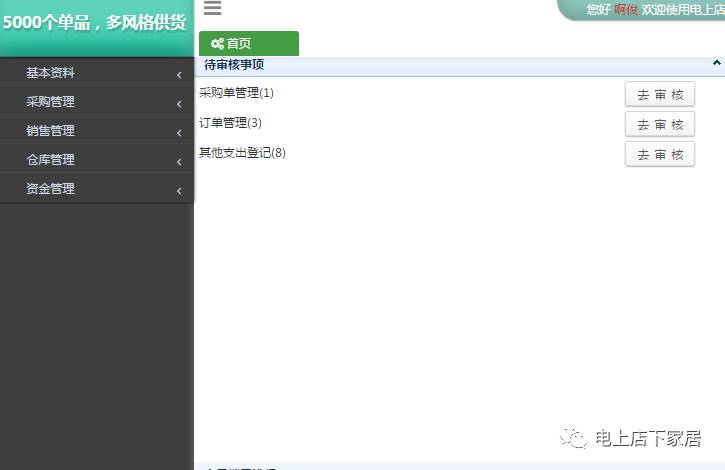Click the username 啊俊 in header

point(626,9)
